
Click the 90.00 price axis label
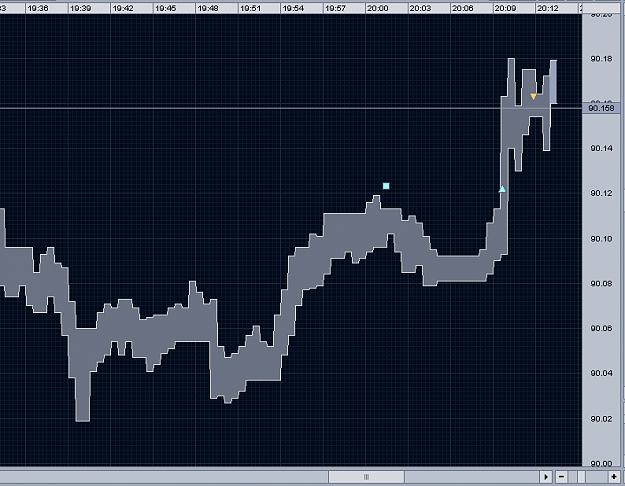601,463
